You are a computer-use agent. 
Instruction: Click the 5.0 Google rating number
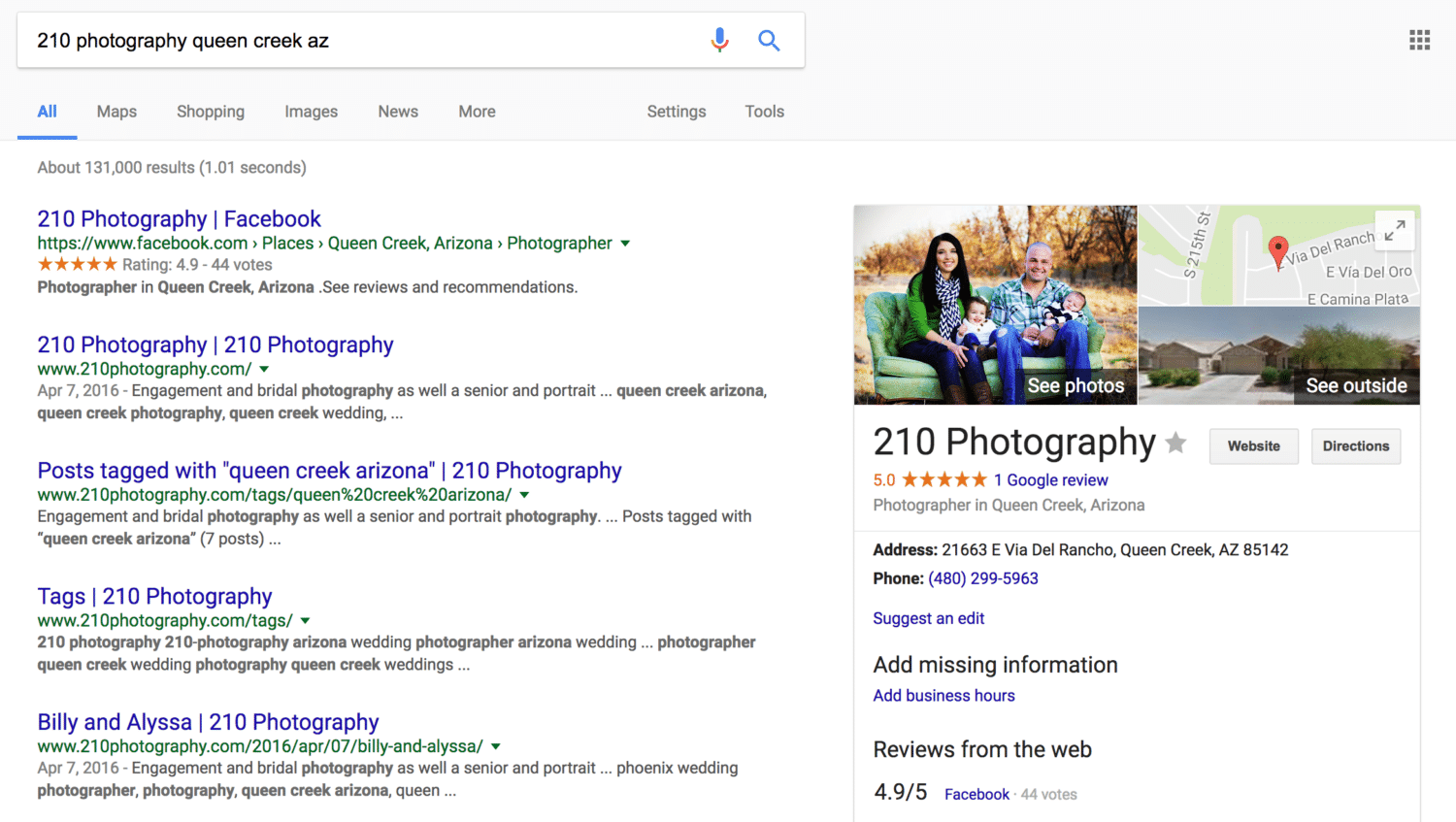883,480
